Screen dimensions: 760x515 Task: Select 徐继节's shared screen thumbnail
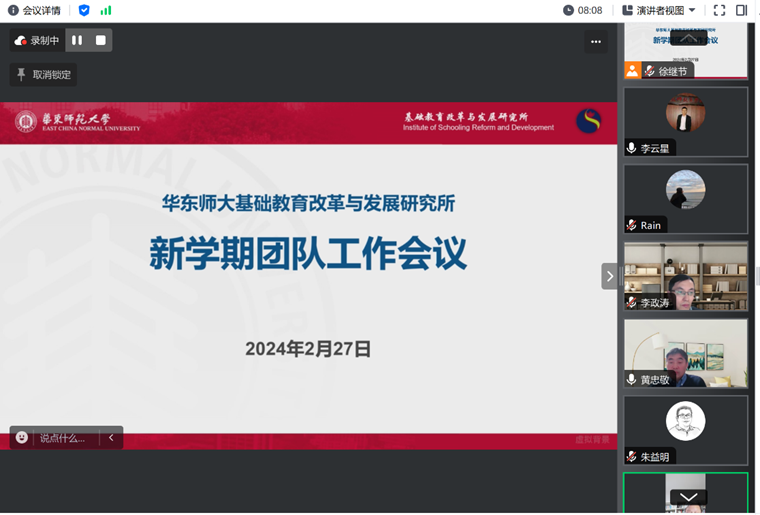[x=685, y=51]
